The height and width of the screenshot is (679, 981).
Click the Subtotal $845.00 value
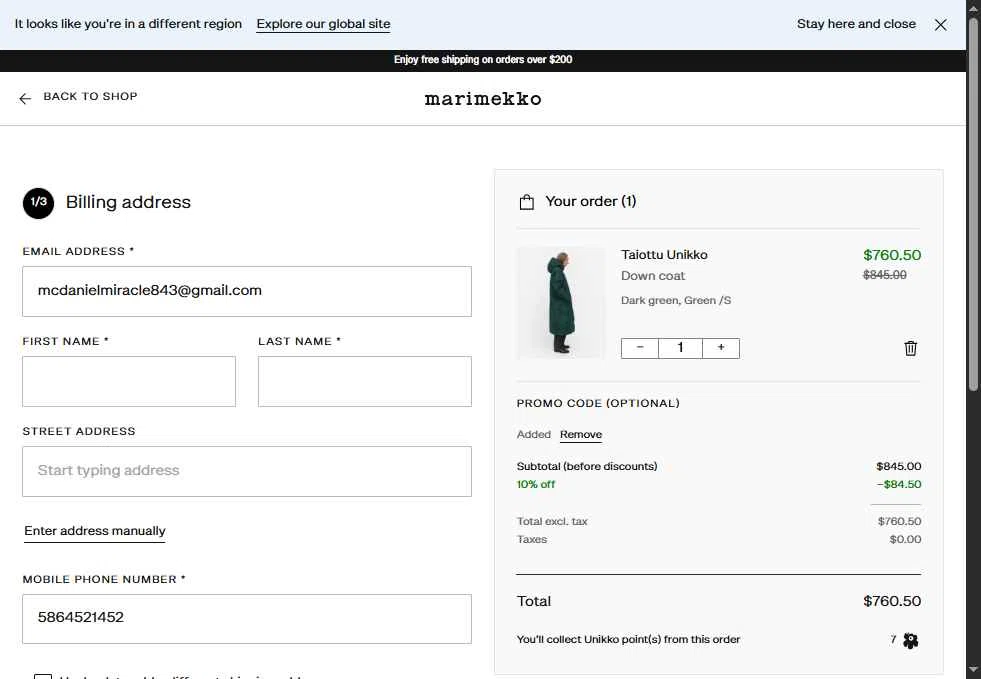898,466
